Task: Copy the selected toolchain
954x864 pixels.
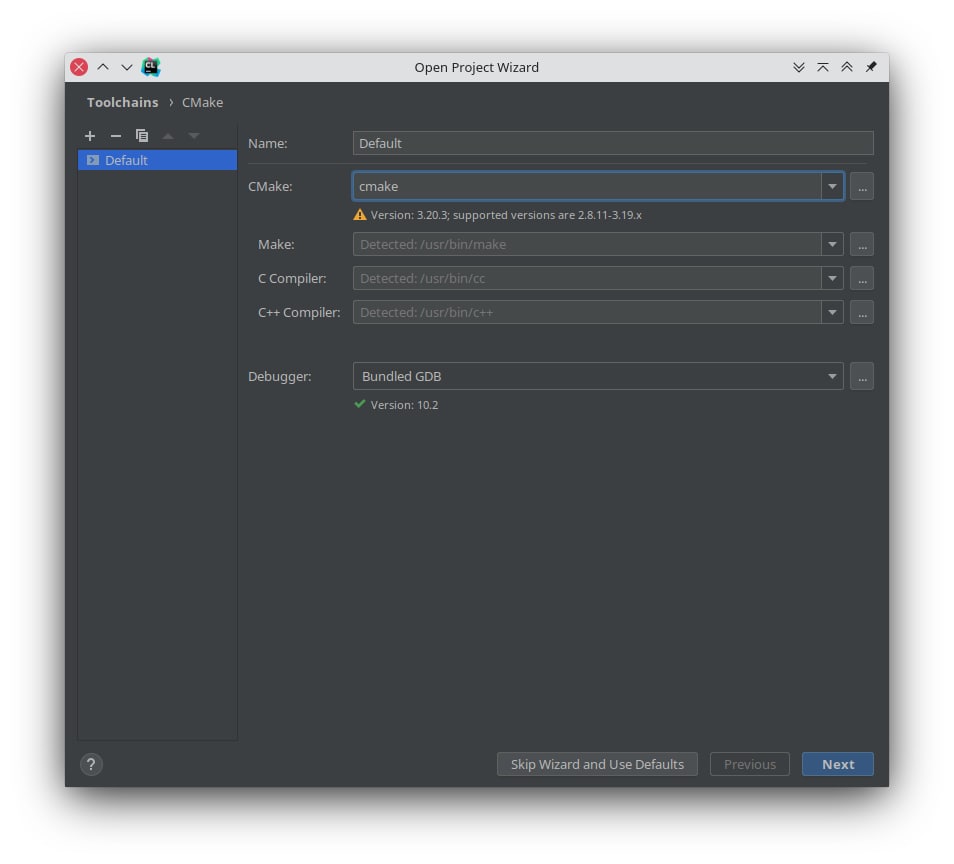Action: [142, 136]
